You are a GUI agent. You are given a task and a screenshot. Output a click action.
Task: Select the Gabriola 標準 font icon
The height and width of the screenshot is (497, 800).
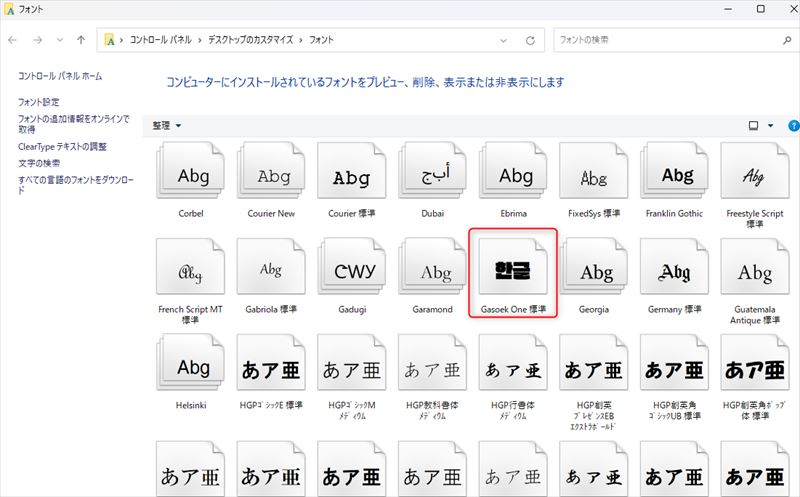pyautogui.click(x=271, y=266)
